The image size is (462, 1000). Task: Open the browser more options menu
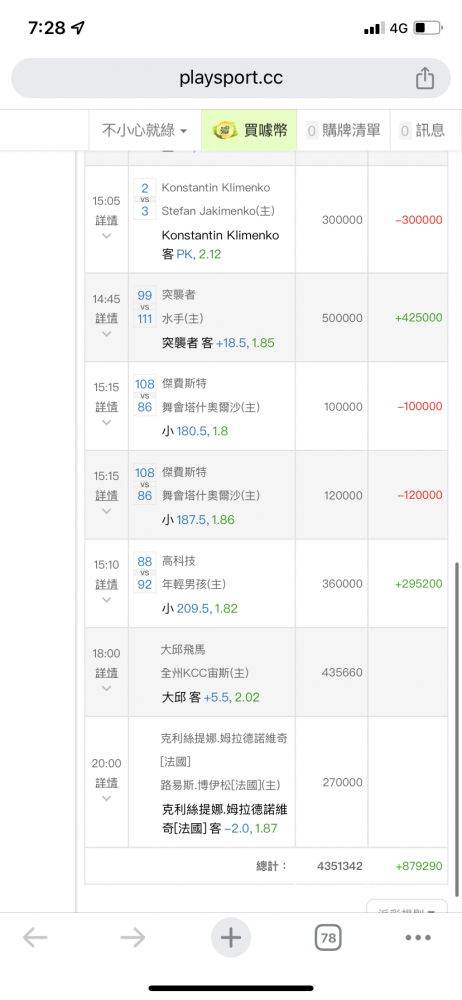pos(419,938)
